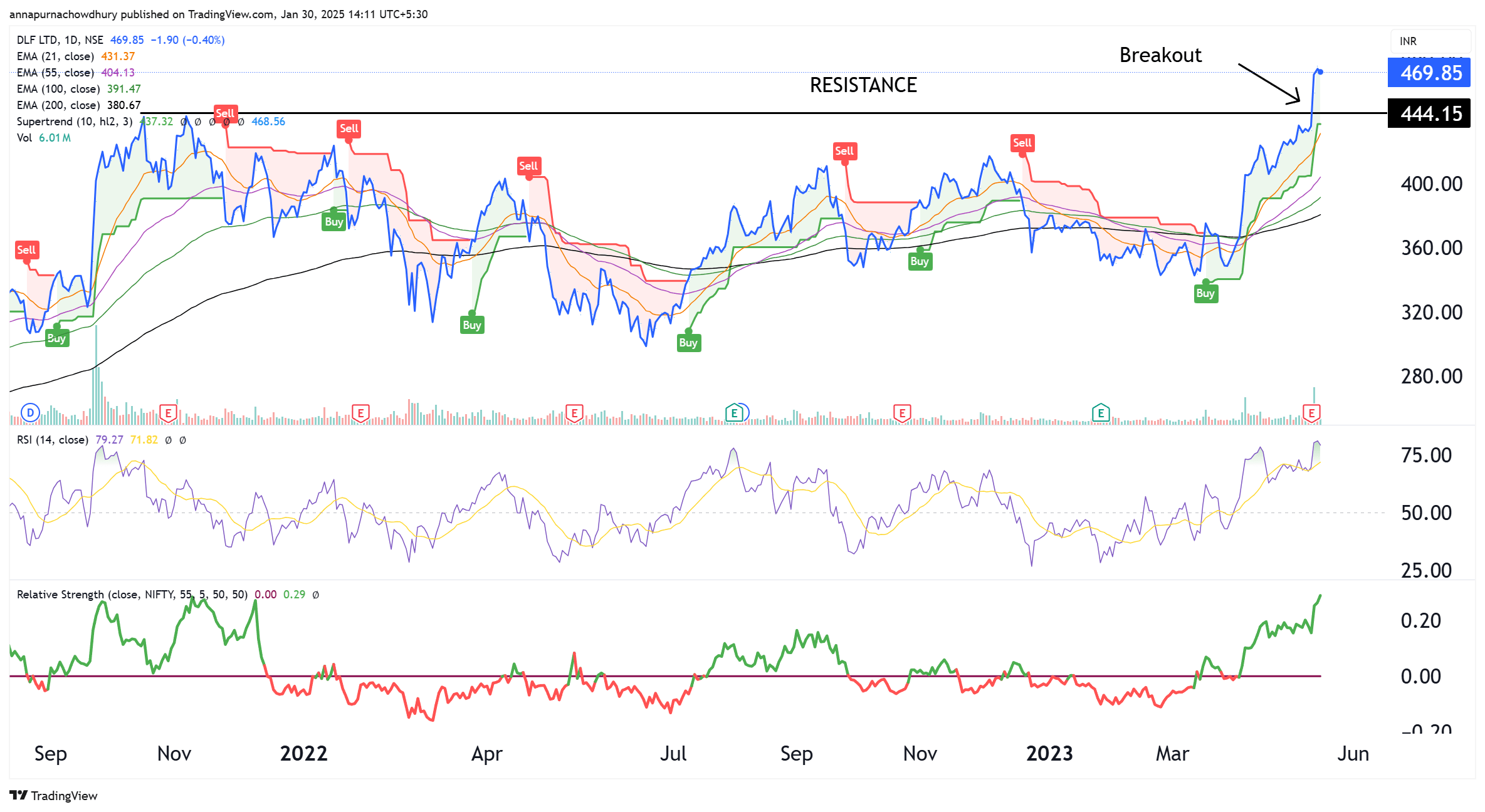1485x812 pixels.
Task: Click the leftmost Sell signal label
Action: 26,250
